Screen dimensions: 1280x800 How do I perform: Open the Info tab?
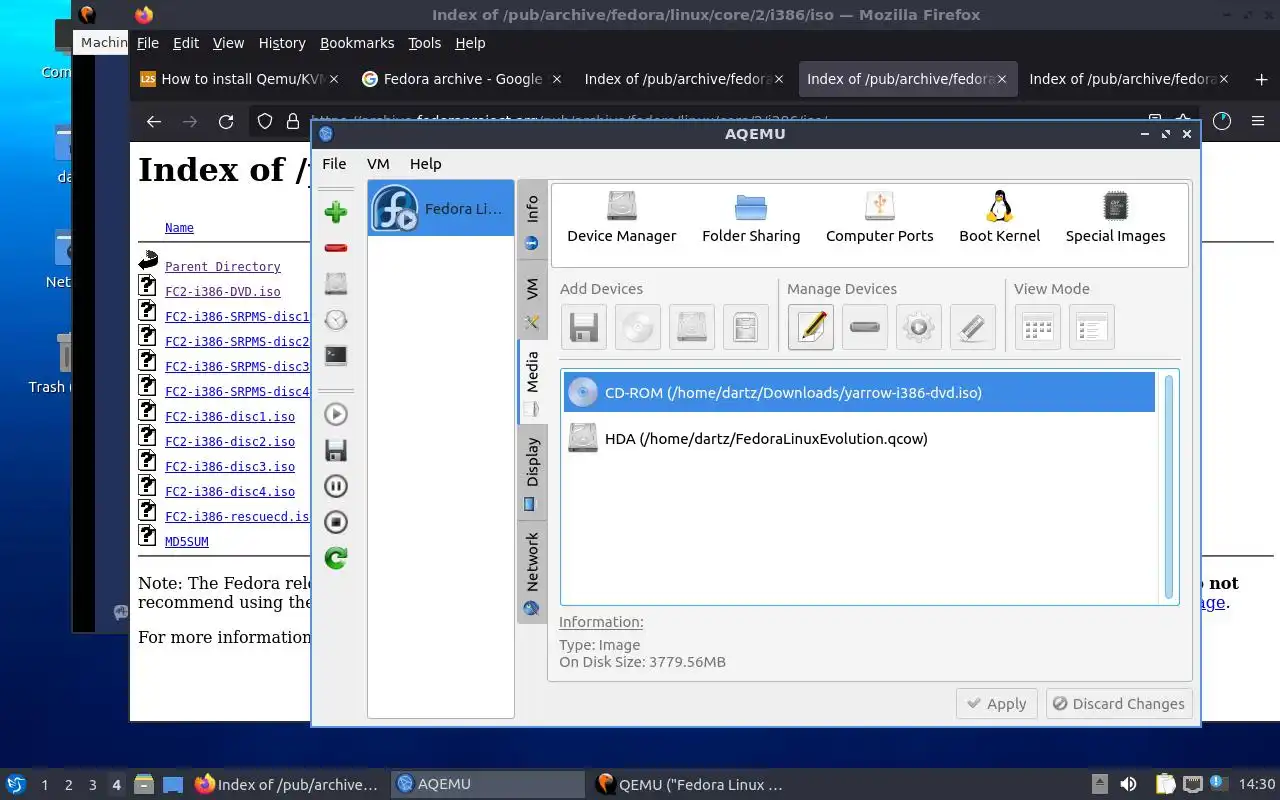[532, 220]
